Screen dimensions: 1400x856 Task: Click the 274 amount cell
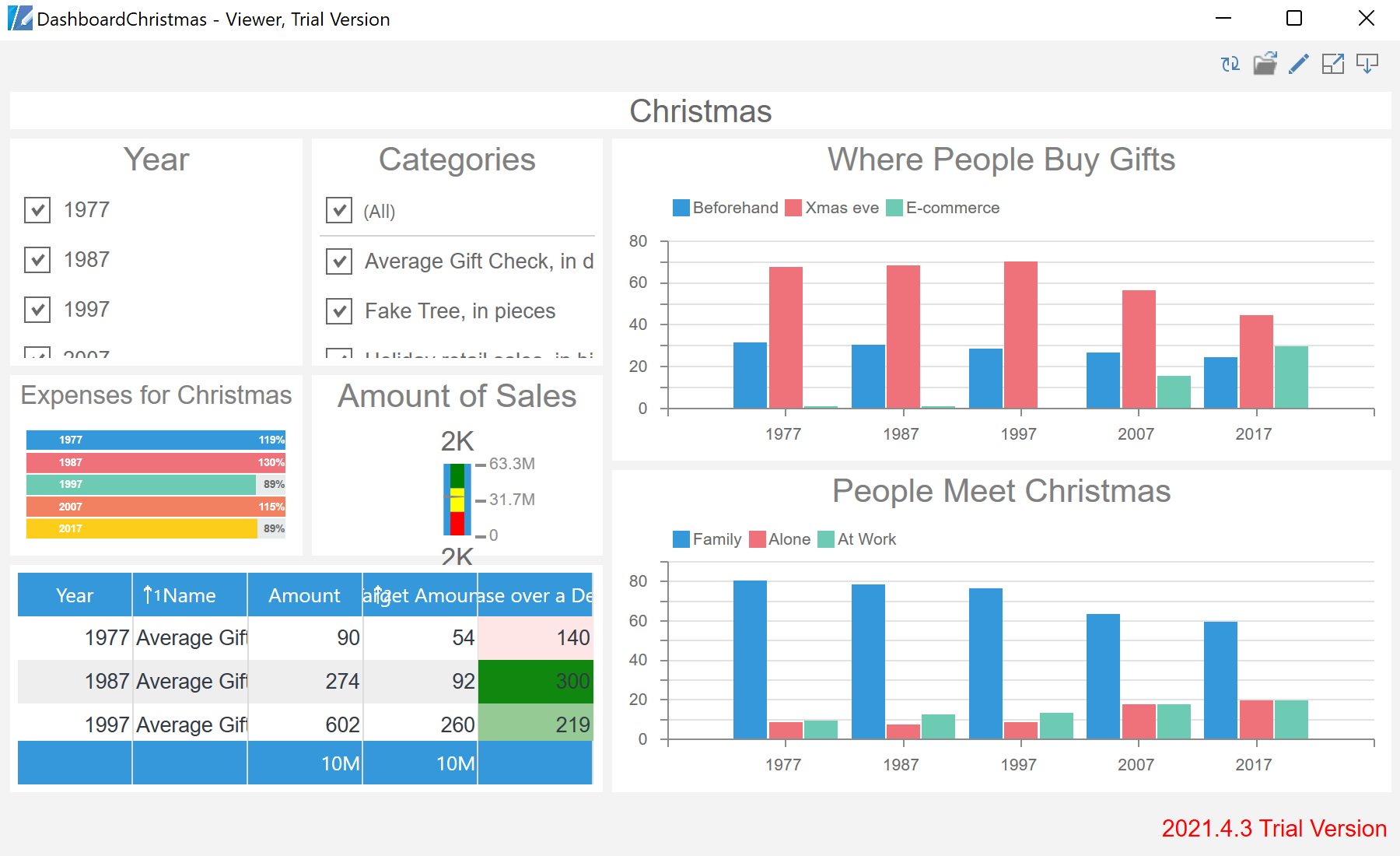coord(305,682)
